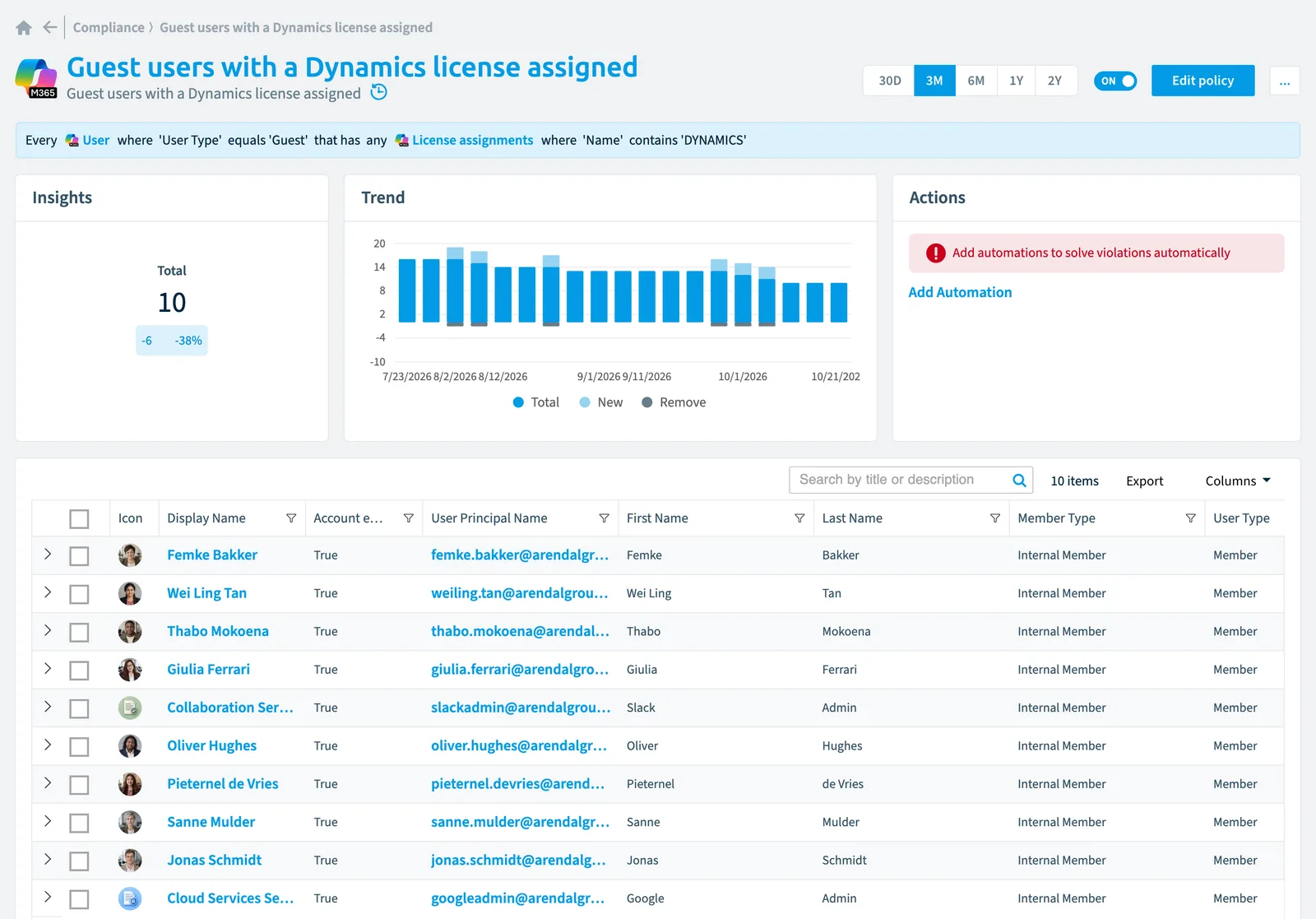Click the Edit policy button

click(x=1202, y=81)
